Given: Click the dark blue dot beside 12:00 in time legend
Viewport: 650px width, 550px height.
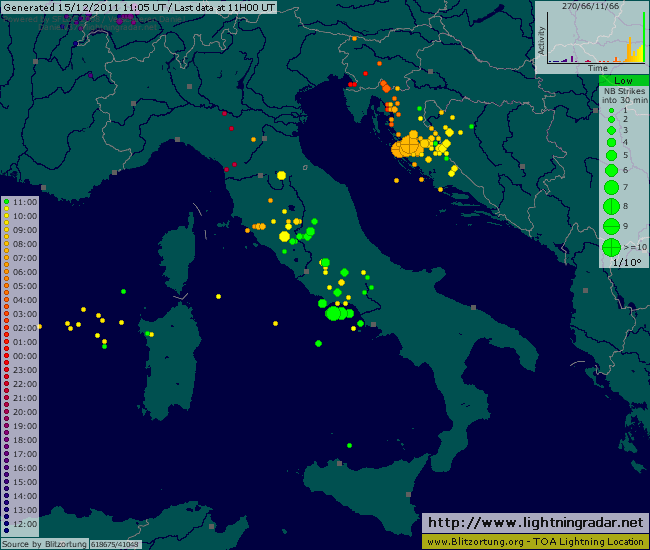Looking at the screenshot, I should [7, 524].
